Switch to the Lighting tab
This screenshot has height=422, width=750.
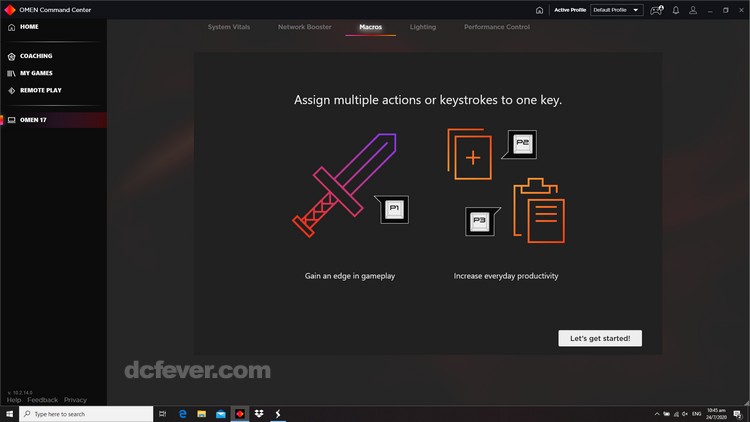pyautogui.click(x=423, y=27)
